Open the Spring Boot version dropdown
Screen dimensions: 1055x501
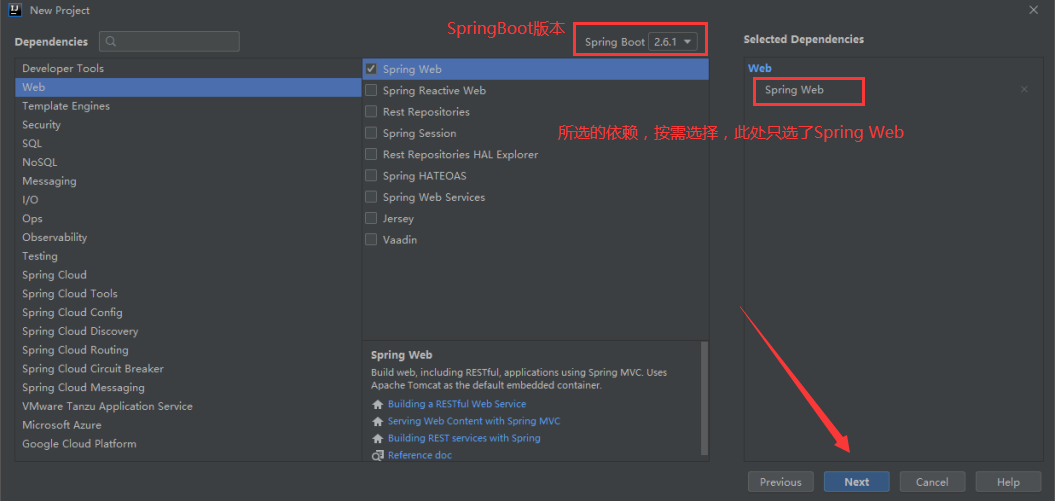[673, 42]
